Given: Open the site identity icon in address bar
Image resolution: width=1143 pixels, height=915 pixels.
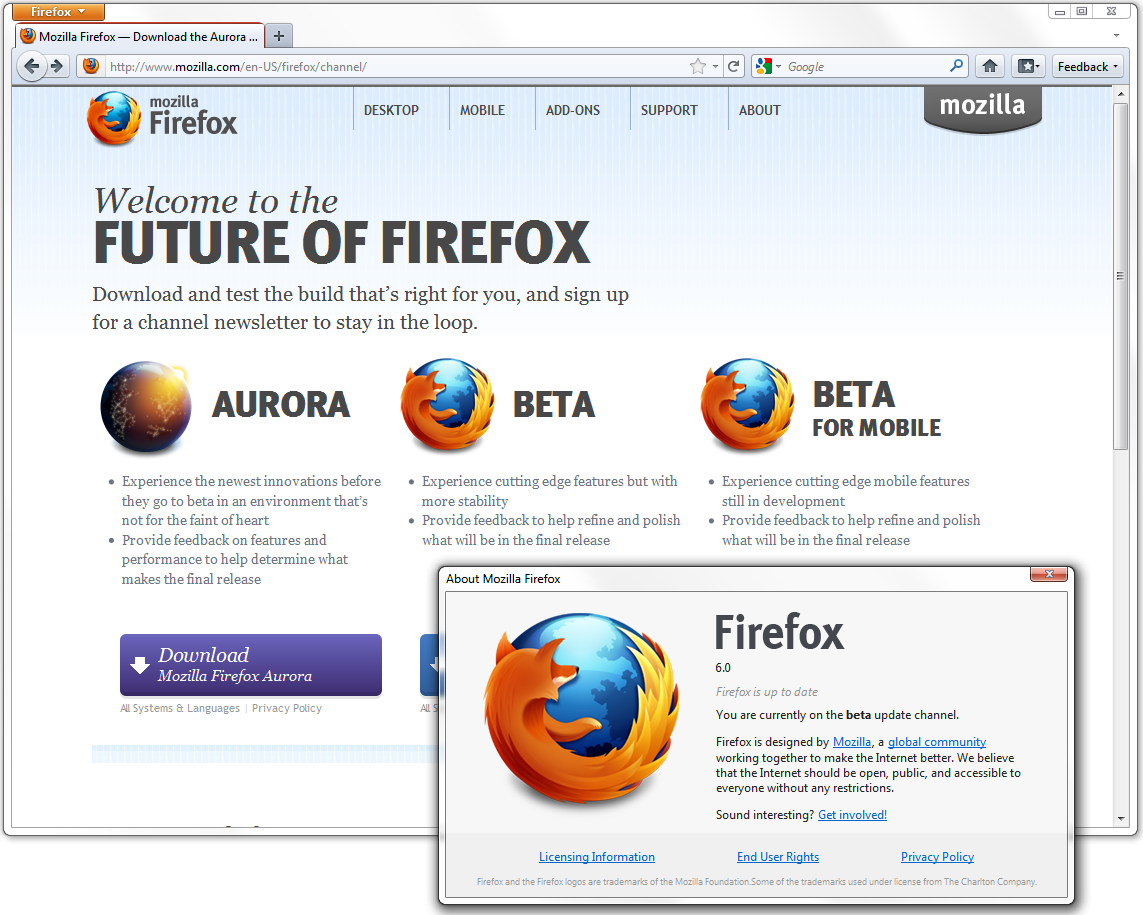Looking at the screenshot, I should (90, 66).
